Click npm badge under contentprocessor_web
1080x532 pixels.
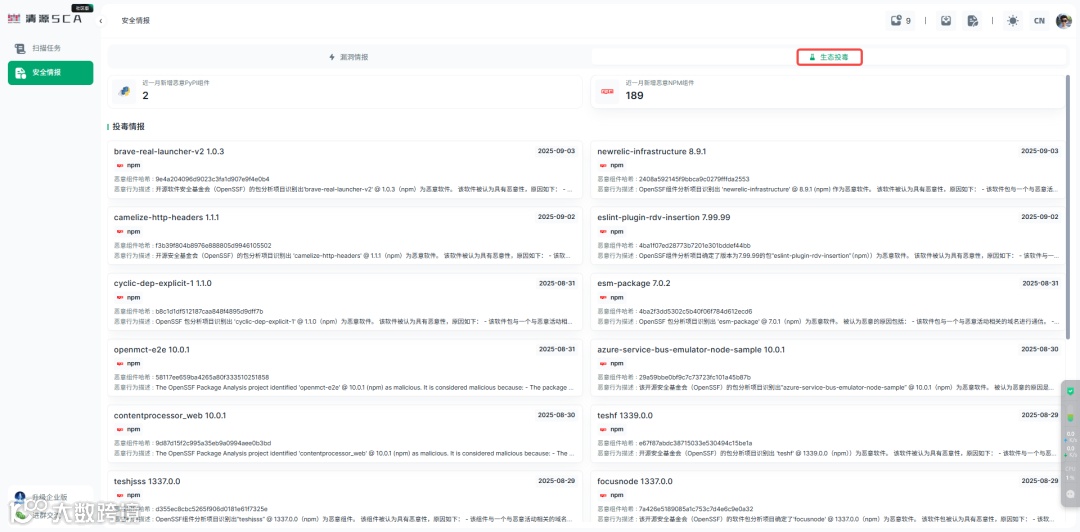128,429
